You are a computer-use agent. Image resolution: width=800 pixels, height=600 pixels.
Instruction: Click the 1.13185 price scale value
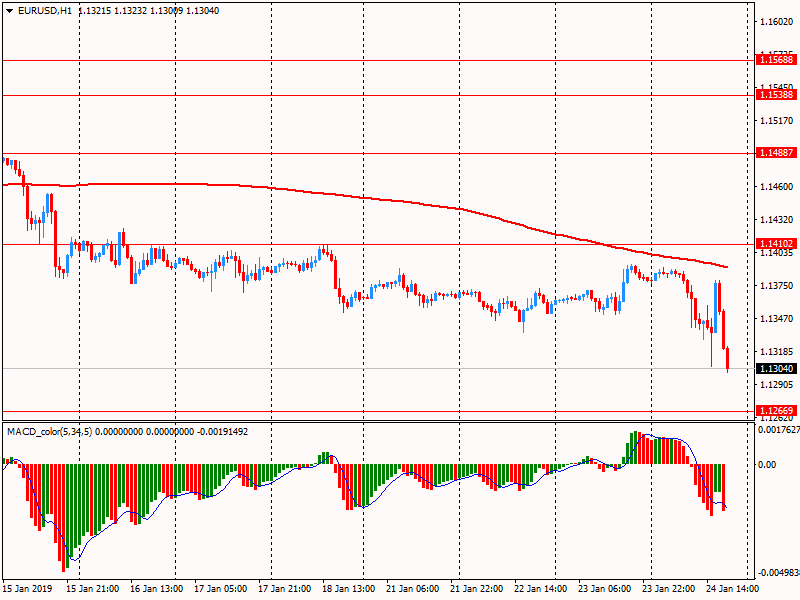tap(777, 352)
